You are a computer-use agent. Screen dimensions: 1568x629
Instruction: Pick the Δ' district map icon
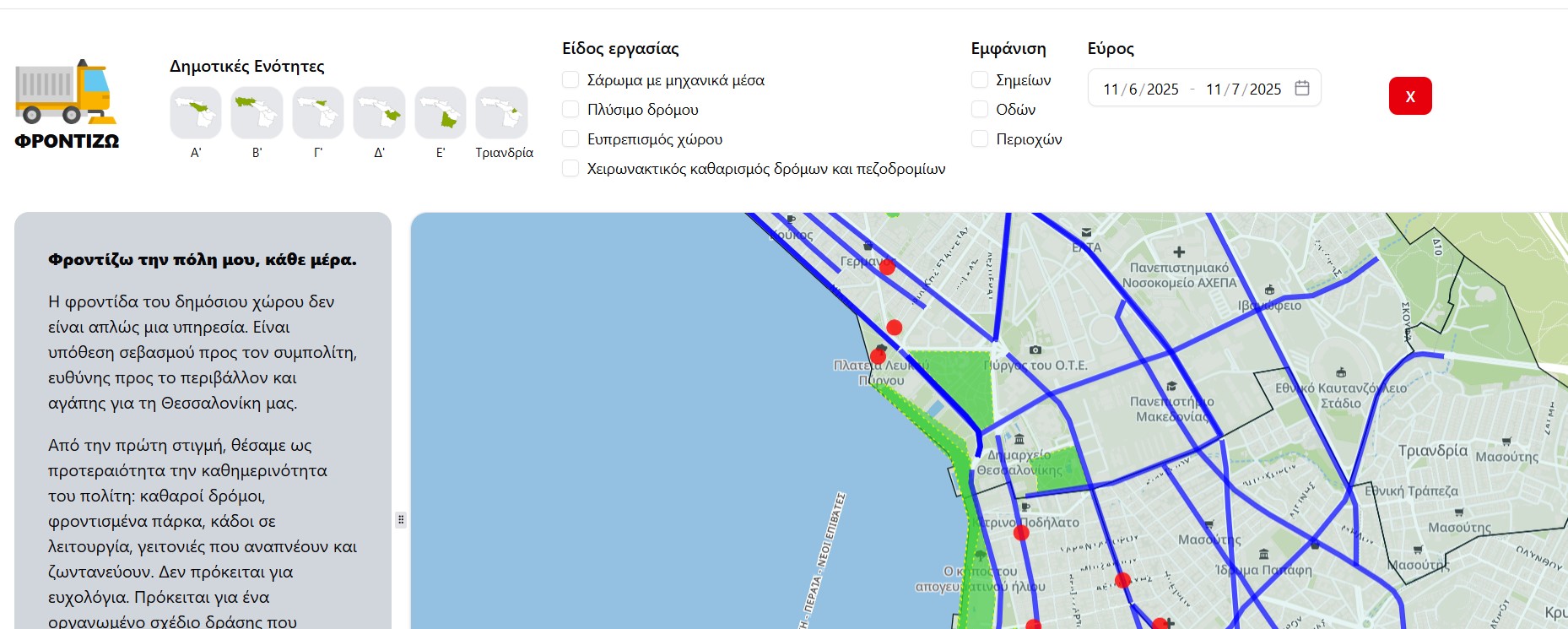click(x=379, y=112)
